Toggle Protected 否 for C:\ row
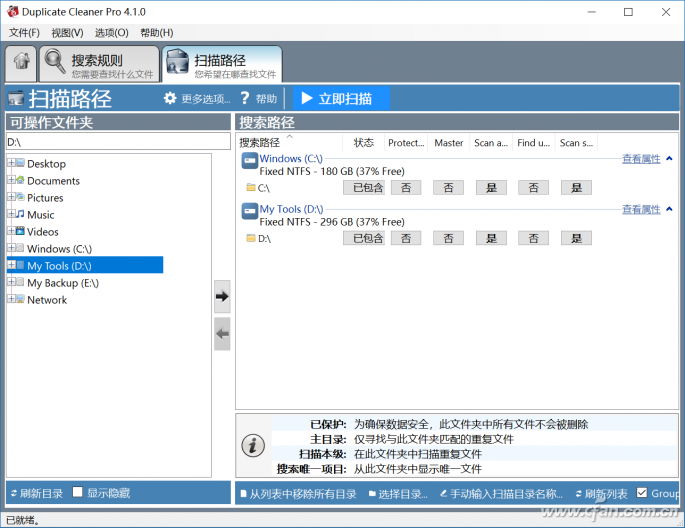685x528 pixels. [x=406, y=188]
